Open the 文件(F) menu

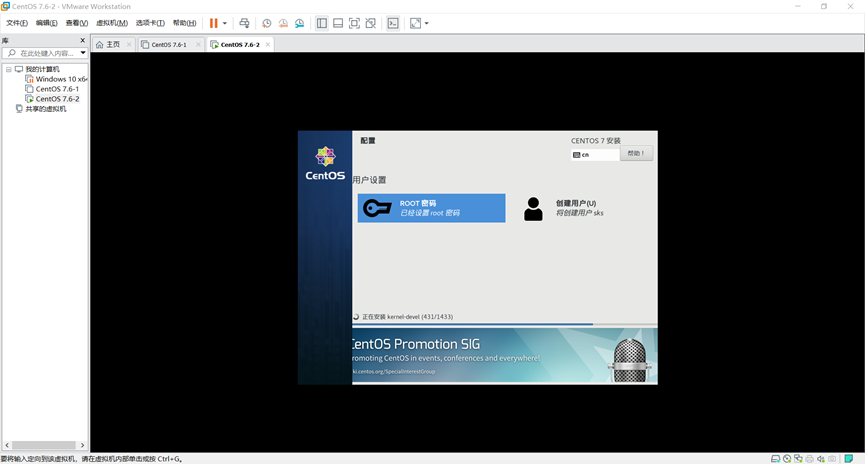pyautogui.click(x=17, y=23)
